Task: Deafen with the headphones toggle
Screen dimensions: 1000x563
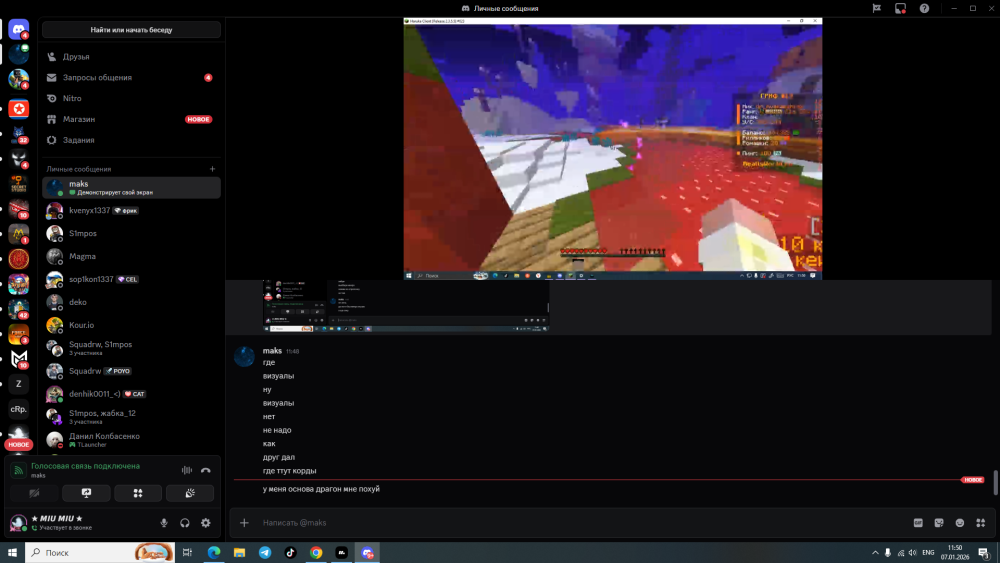Action: pyautogui.click(x=185, y=523)
